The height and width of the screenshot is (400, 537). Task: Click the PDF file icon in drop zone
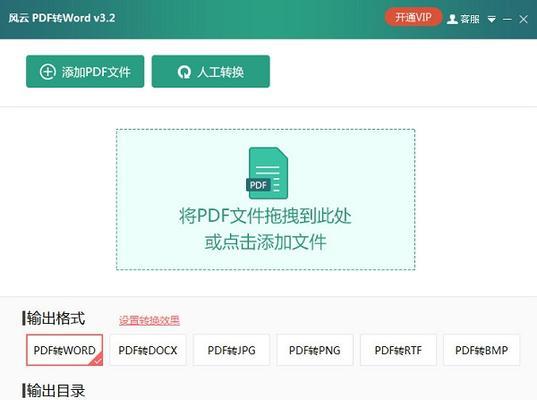pos(267,173)
